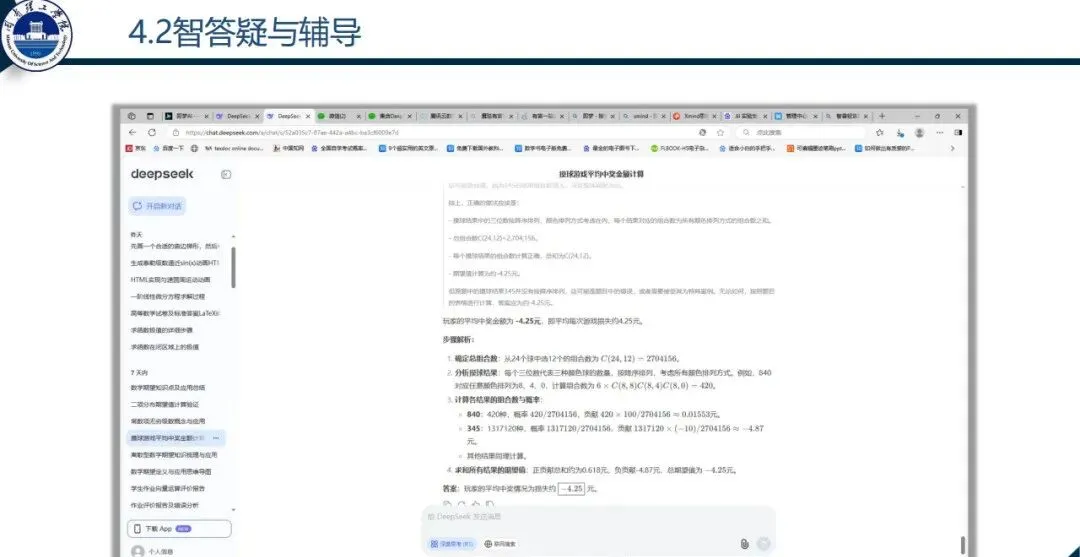Click the sidebar history scrollbar thumb
Image resolution: width=1080 pixels, height=557 pixels.
(x=233, y=267)
